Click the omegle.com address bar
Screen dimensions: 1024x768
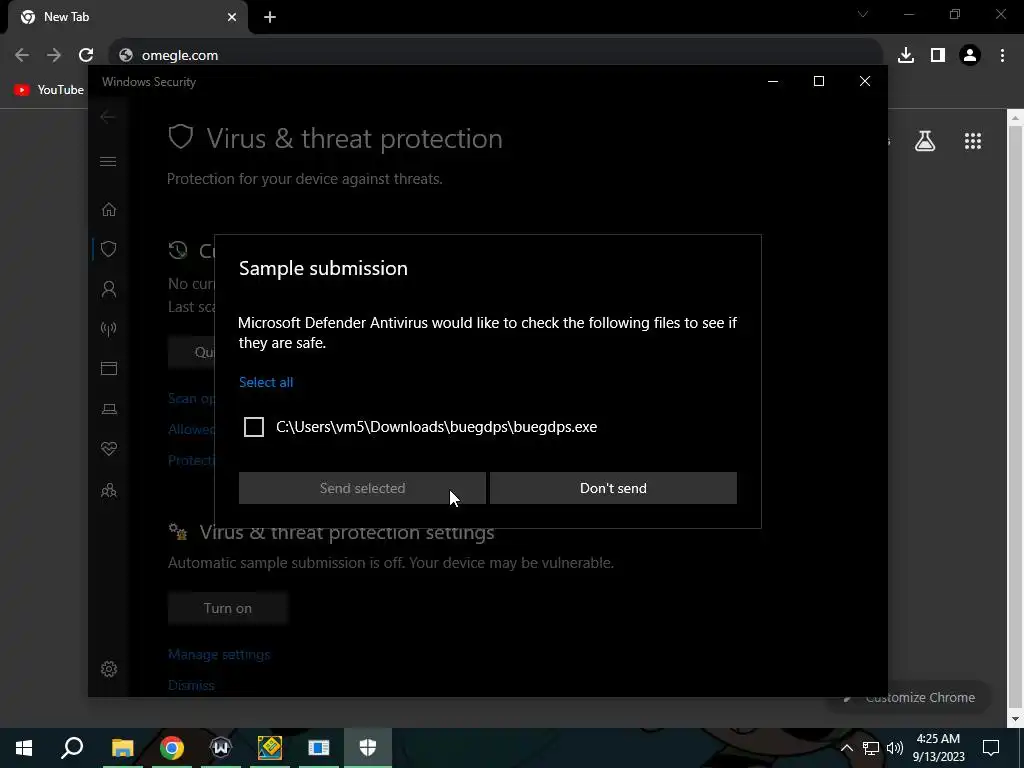point(496,55)
